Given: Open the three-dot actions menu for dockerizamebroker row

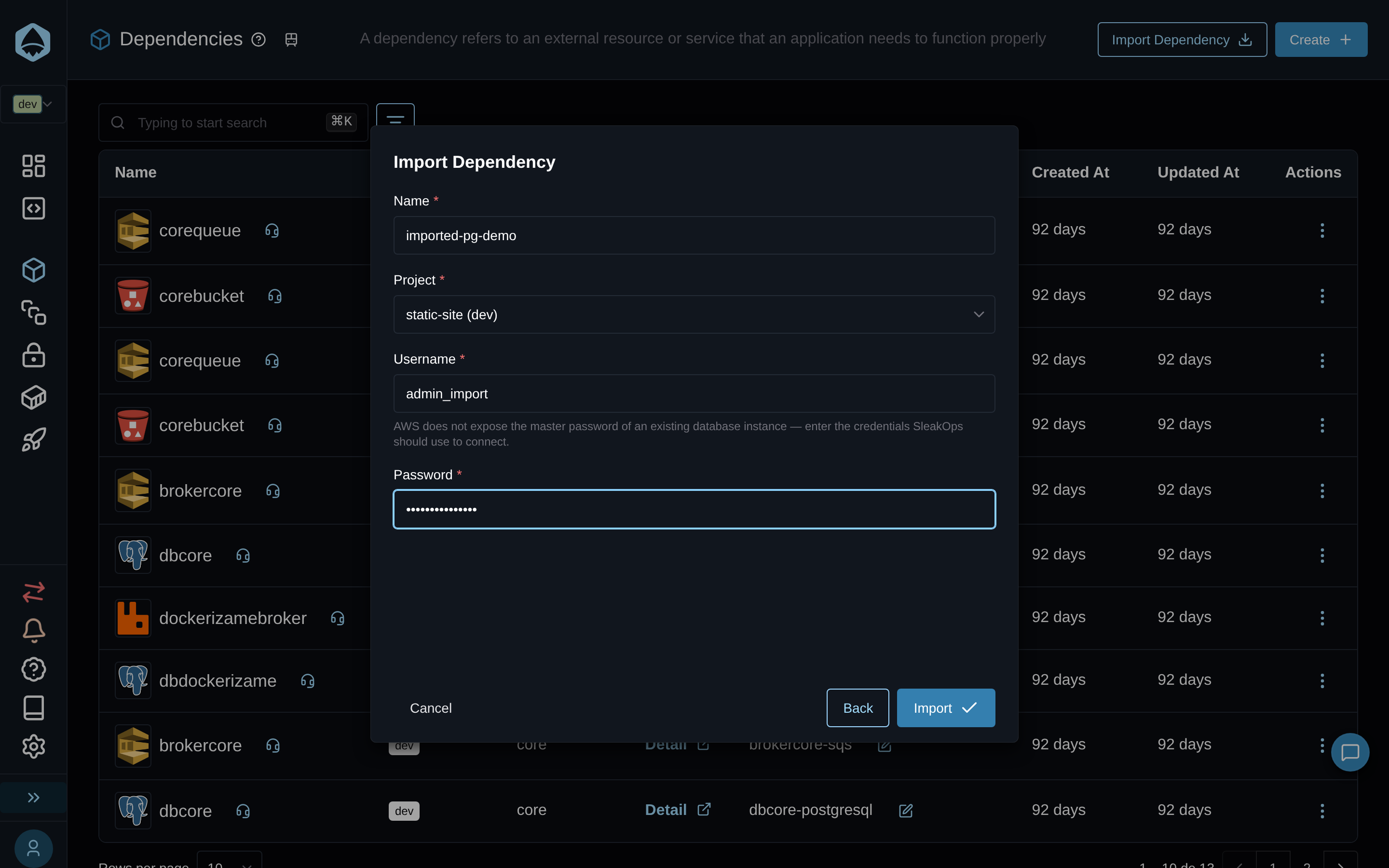Looking at the screenshot, I should pos(1322,618).
